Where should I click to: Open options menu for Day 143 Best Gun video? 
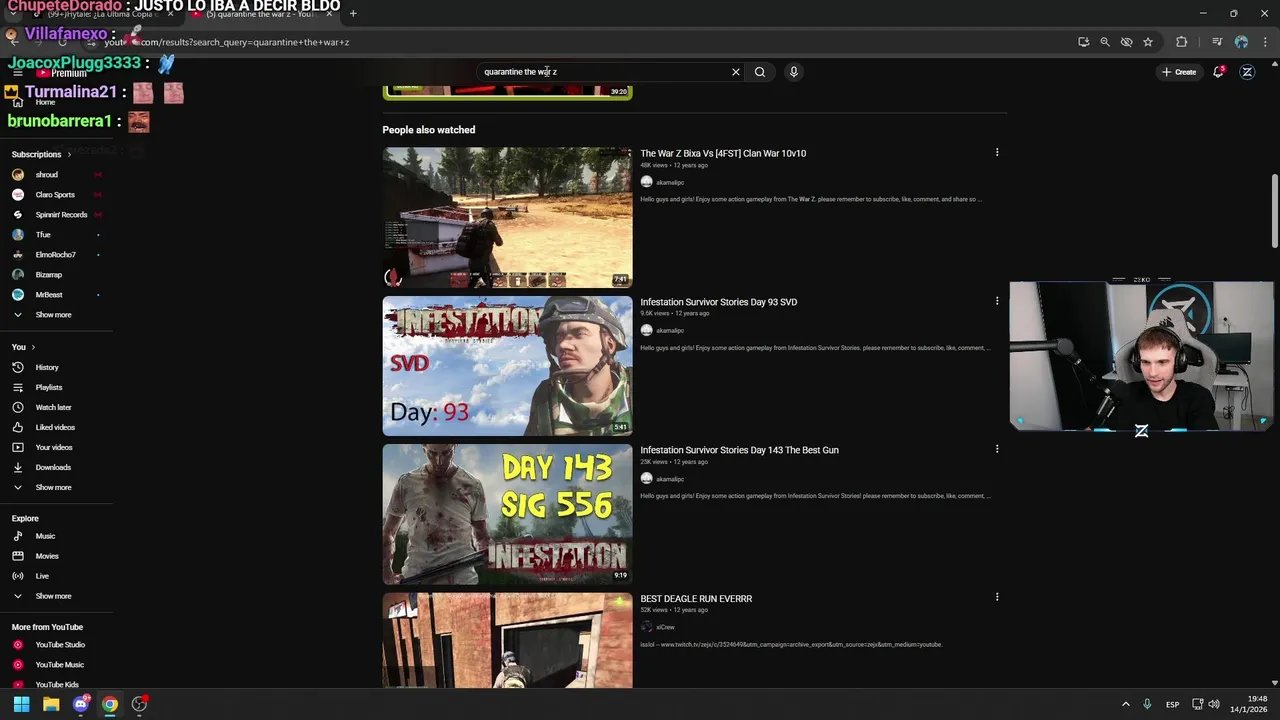pyautogui.click(x=997, y=449)
